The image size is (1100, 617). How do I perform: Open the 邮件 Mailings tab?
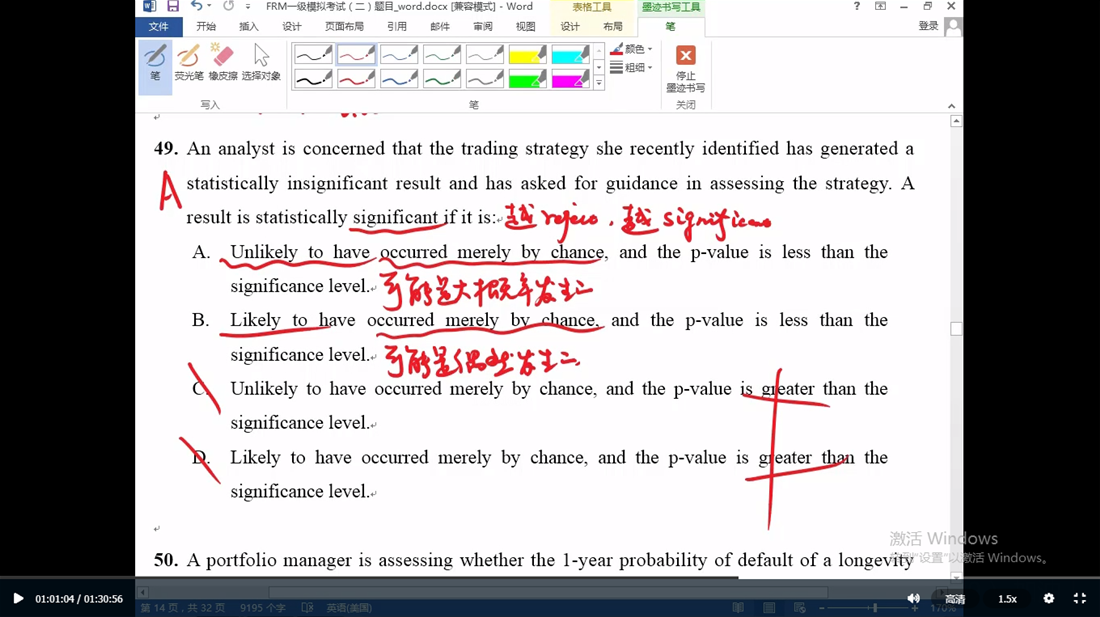tap(440, 27)
